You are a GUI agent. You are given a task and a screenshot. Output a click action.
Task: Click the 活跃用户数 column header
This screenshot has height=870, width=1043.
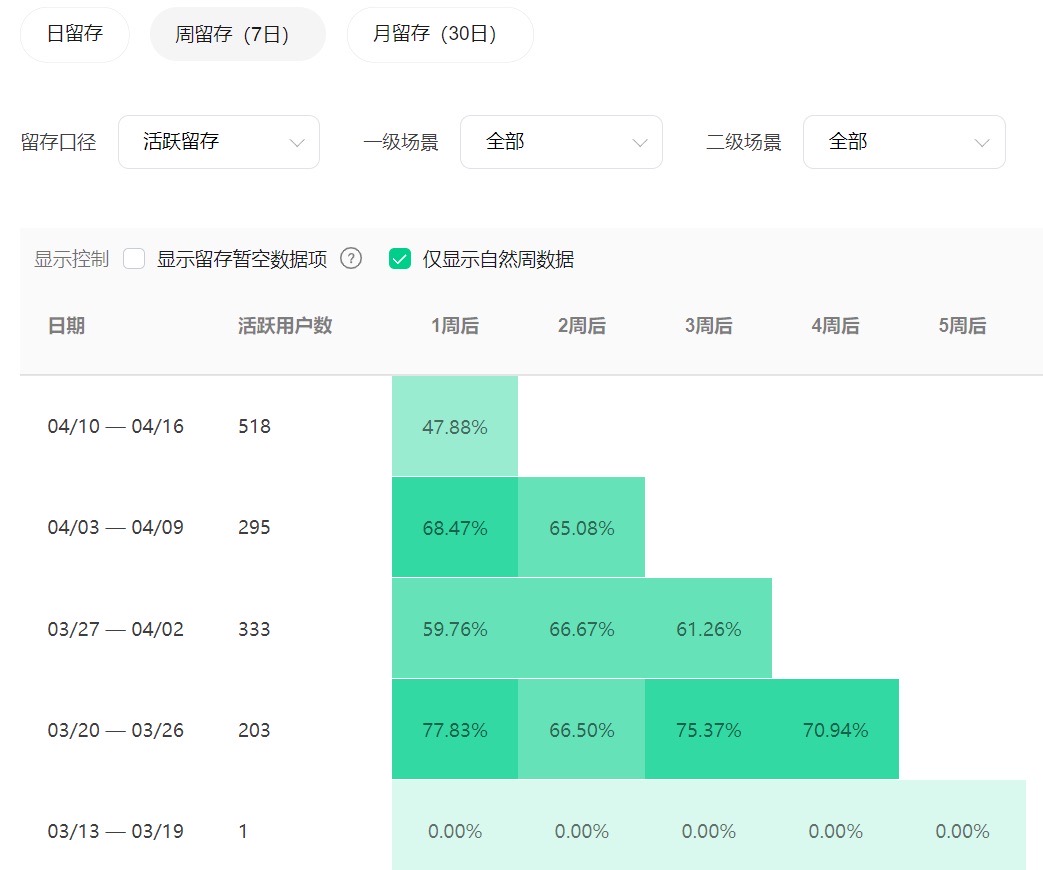point(285,326)
